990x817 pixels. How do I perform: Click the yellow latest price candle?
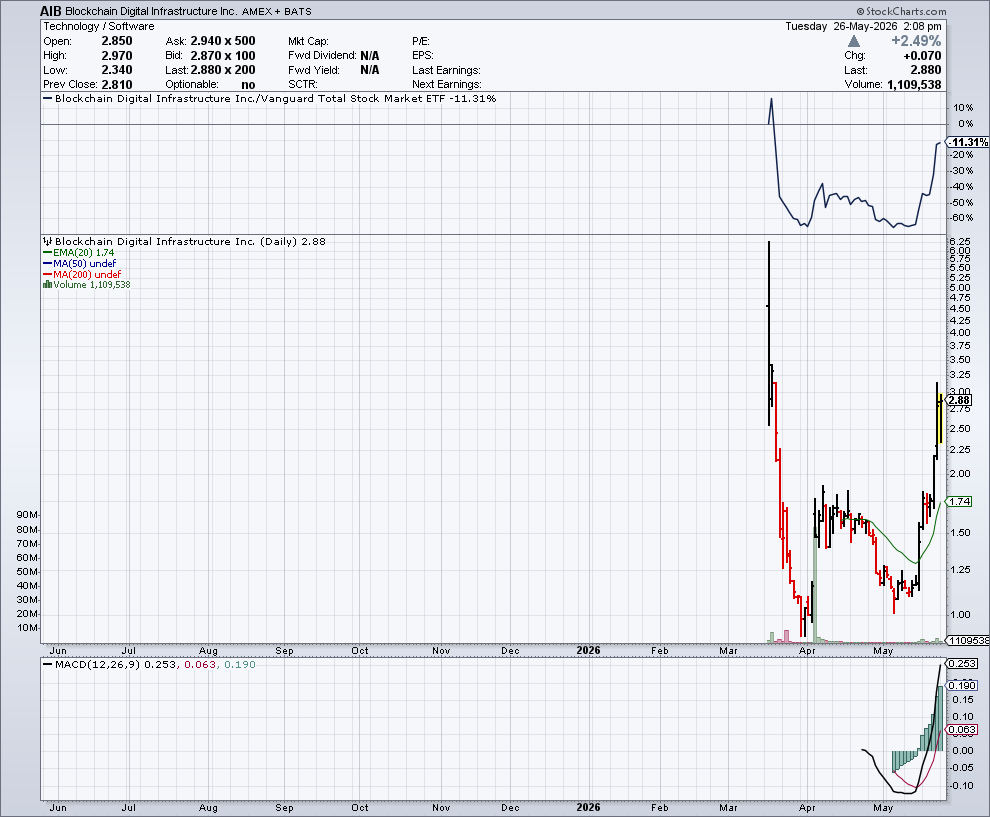pos(940,418)
